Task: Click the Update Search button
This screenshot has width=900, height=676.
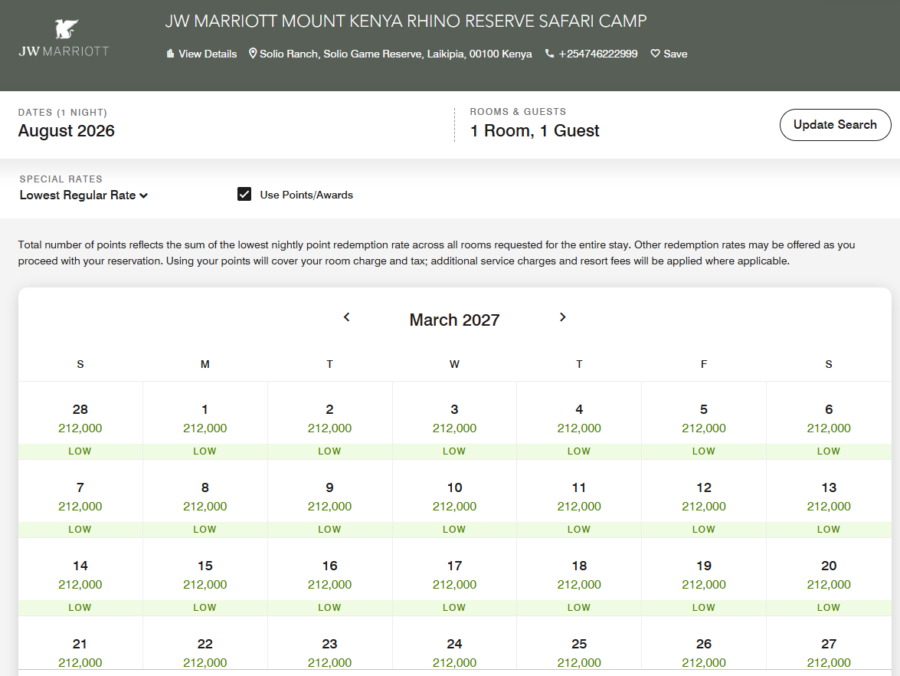Action: click(x=835, y=125)
